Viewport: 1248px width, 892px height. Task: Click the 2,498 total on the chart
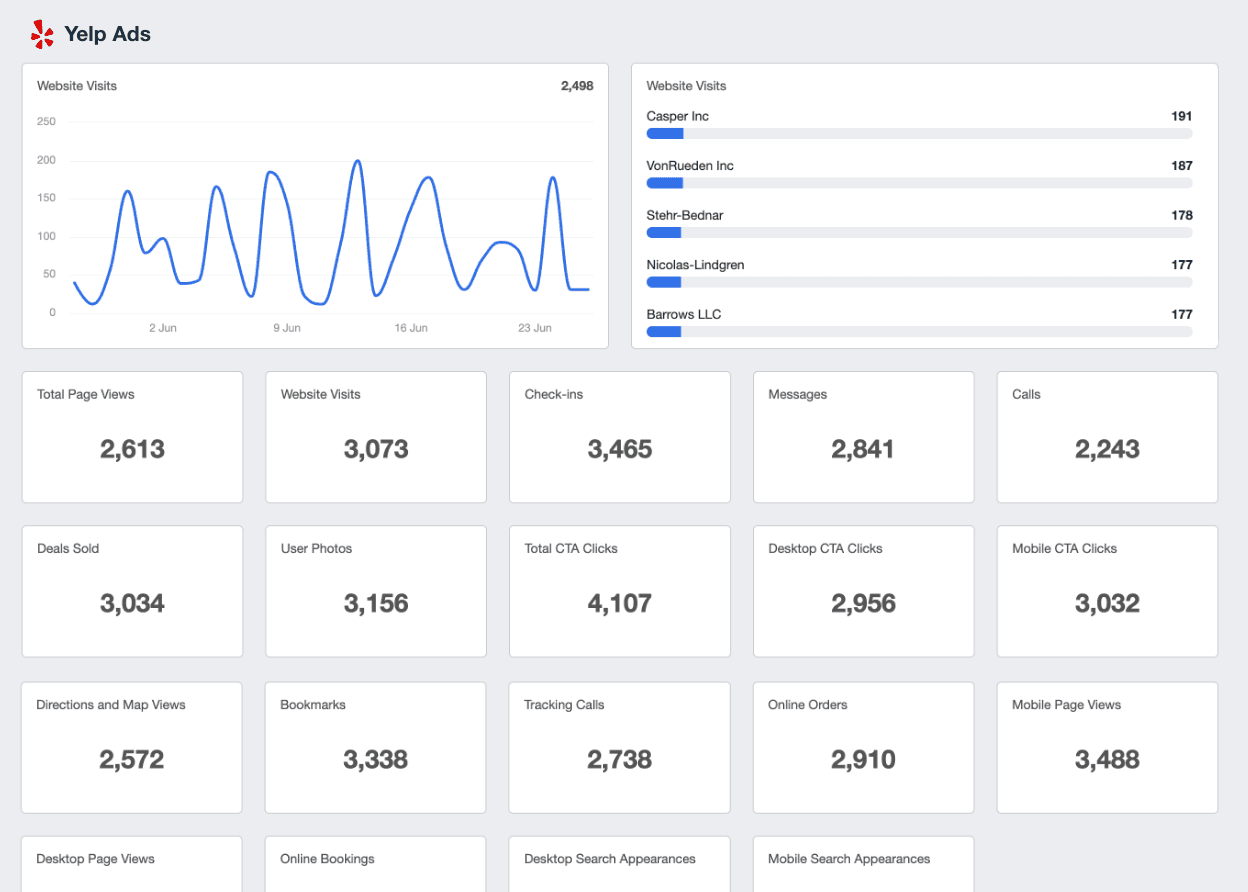[x=577, y=86]
